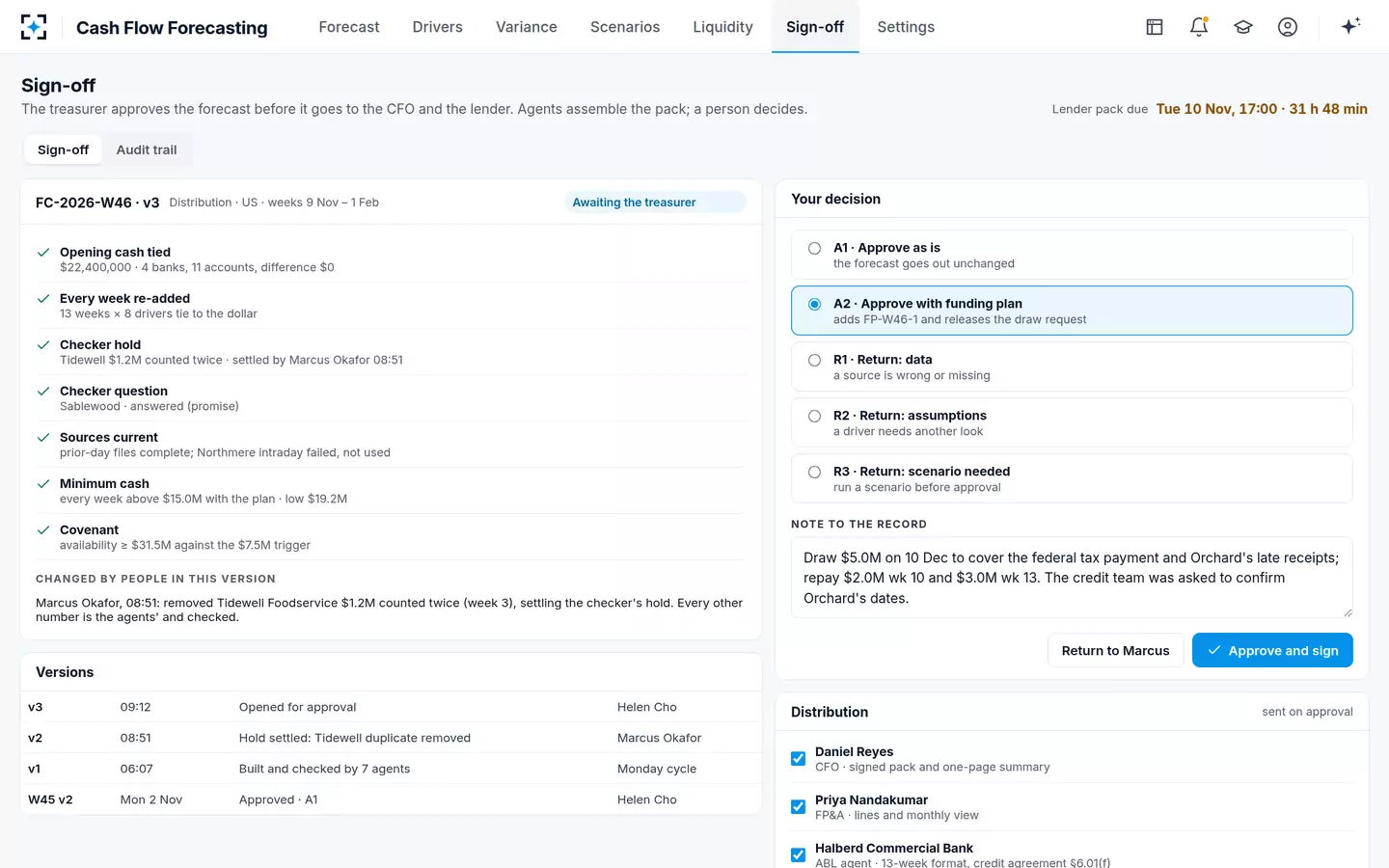Switch to the Variance tab
The width and height of the screenshot is (1389, 868).
[527, 27]
